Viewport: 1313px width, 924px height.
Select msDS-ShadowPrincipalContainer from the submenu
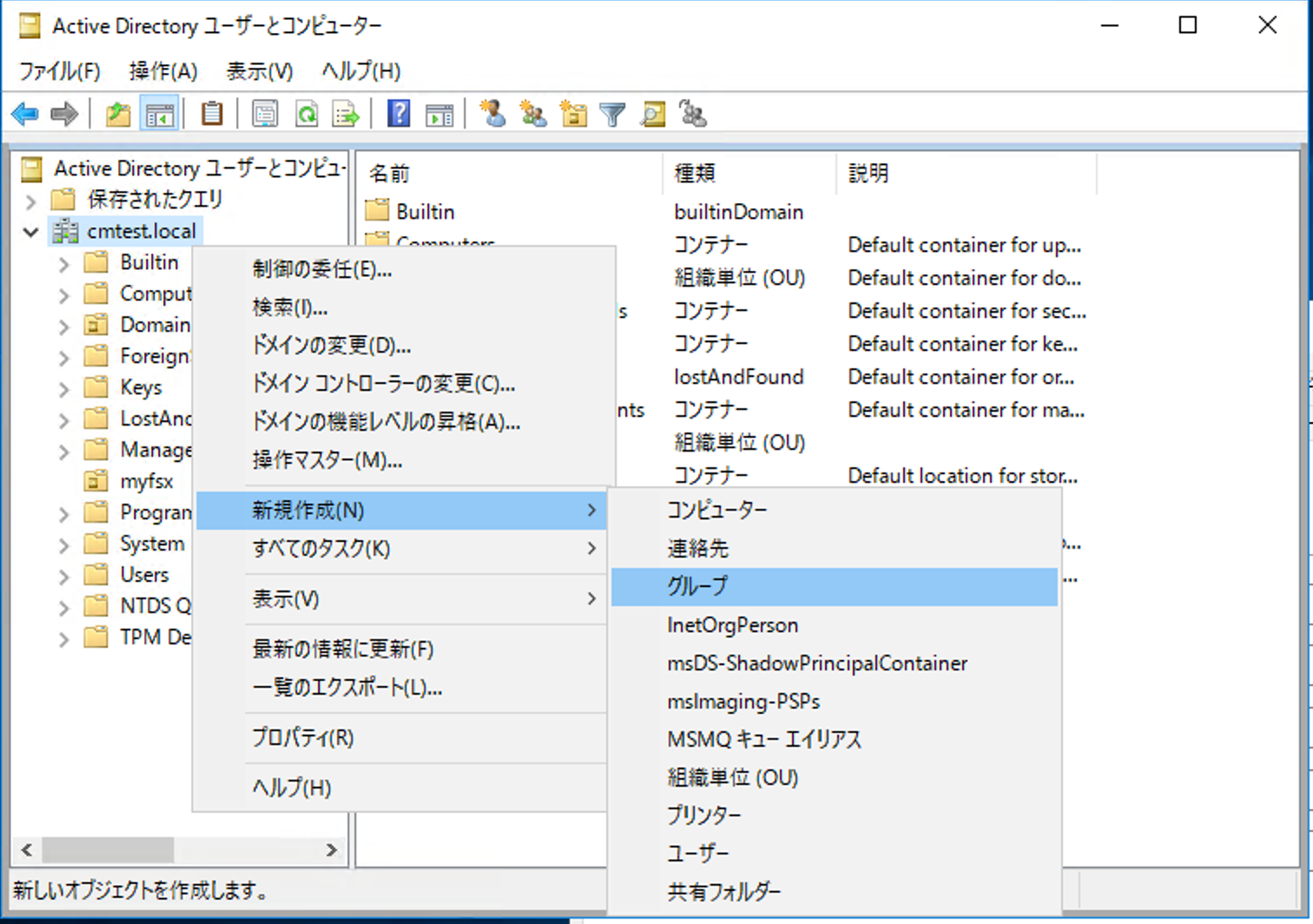coord(835,663)
